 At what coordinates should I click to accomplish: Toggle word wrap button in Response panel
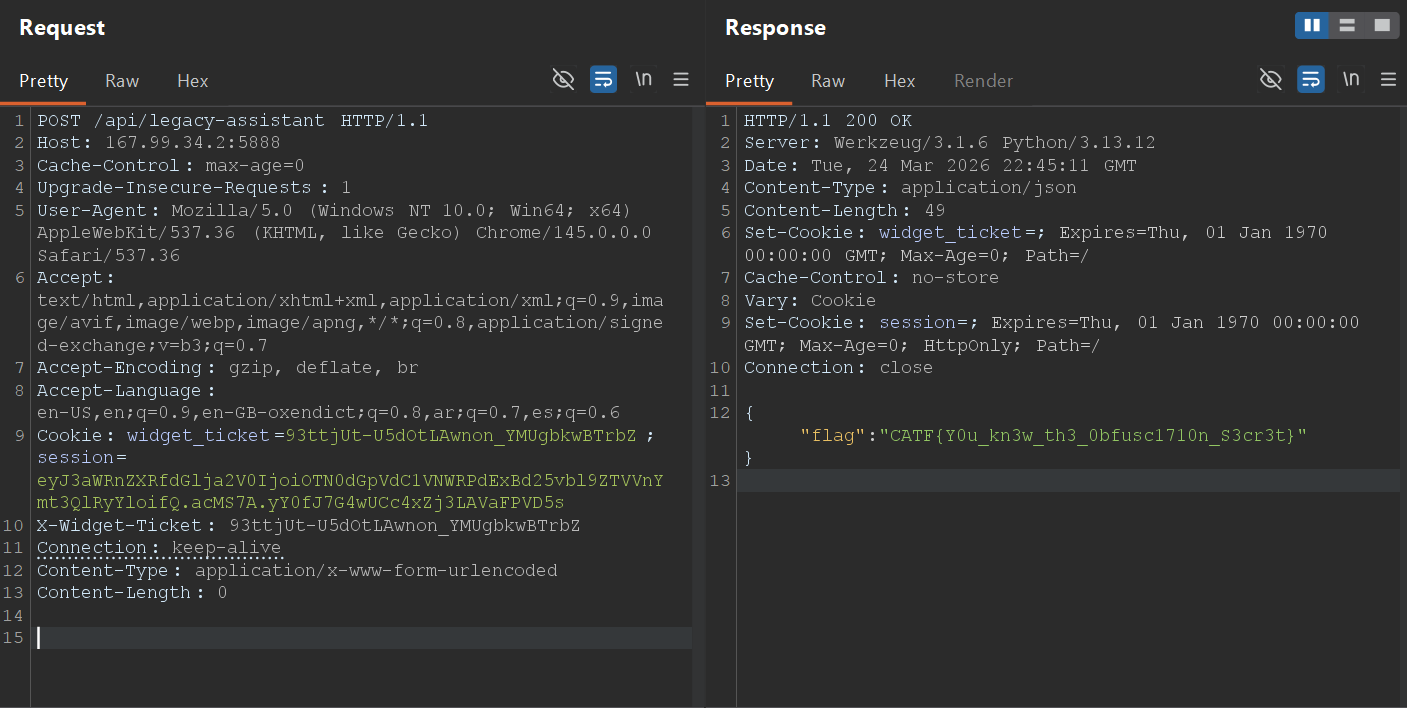pyautogui.click(x=1311, y=80)
